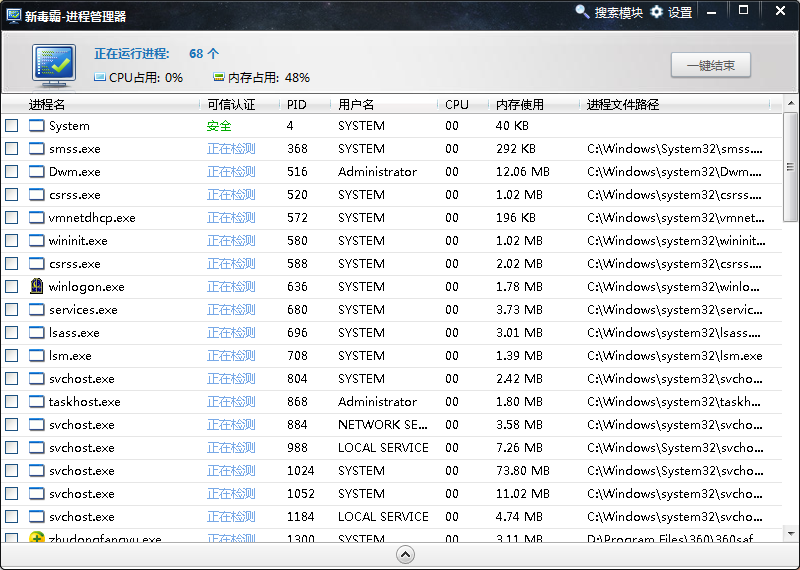Open 设置 gear settings
This screenshot has width=800, height=570.
(671, 13)
